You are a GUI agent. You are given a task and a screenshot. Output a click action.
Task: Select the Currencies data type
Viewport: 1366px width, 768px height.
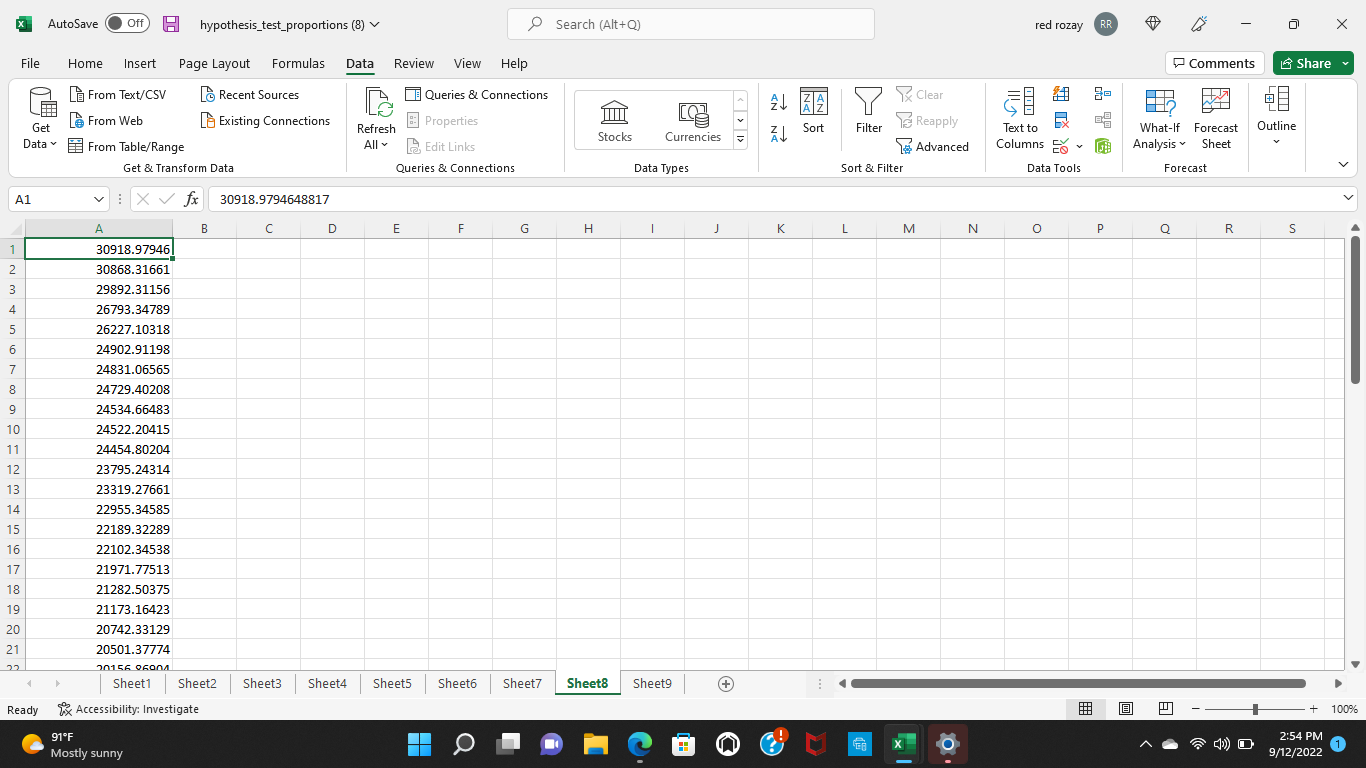click(693, 121)
